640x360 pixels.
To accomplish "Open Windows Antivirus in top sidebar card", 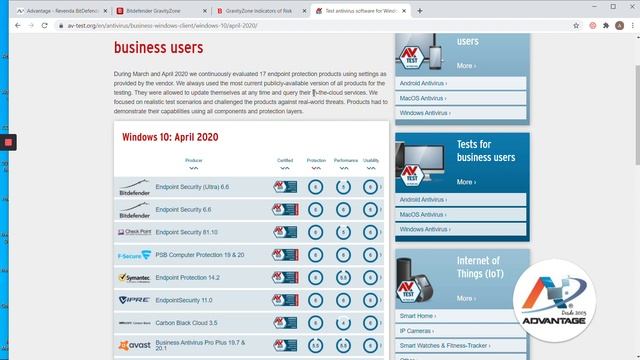I will pyautogui.click(x=460, y=113).
